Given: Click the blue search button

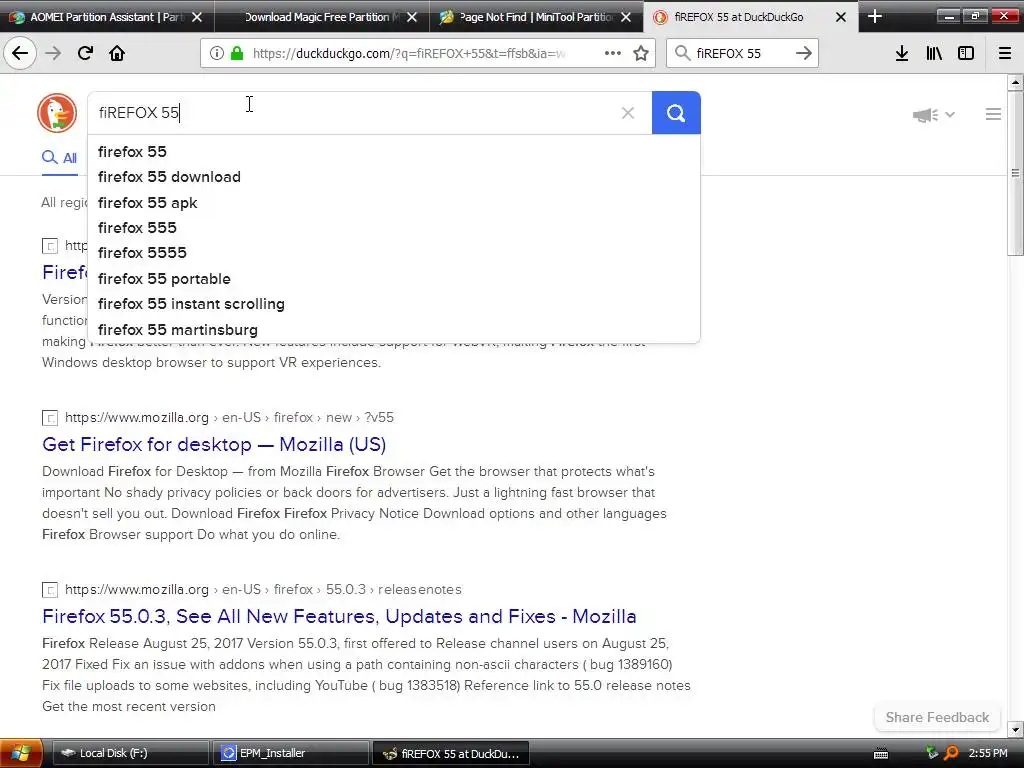Looking at the screenshot, I should [x=676, y=113].
